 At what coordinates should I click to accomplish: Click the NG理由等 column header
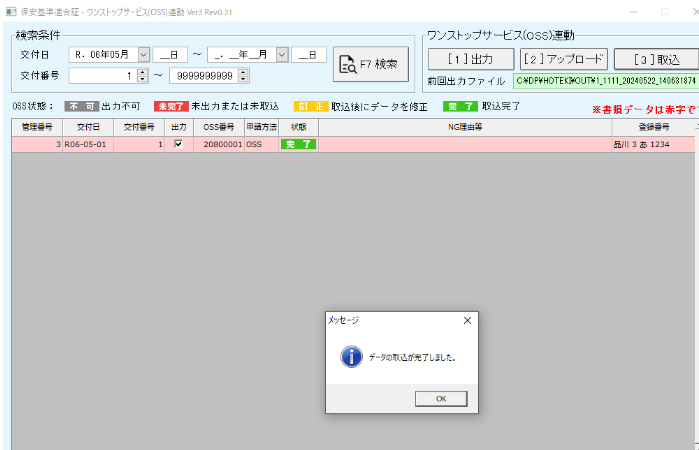pos(465,127)
